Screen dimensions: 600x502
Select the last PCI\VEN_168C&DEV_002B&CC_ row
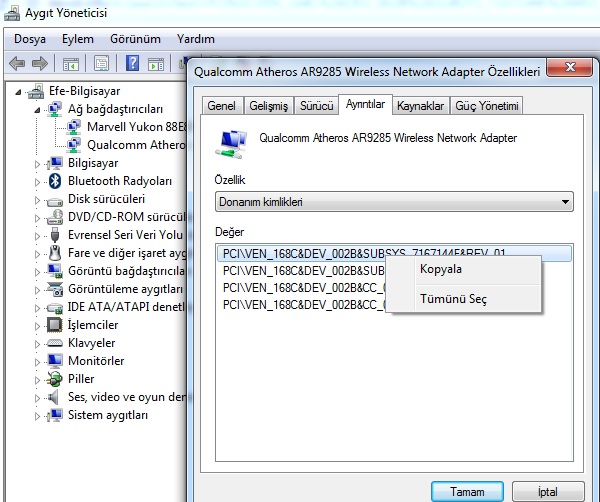point(303,305)
